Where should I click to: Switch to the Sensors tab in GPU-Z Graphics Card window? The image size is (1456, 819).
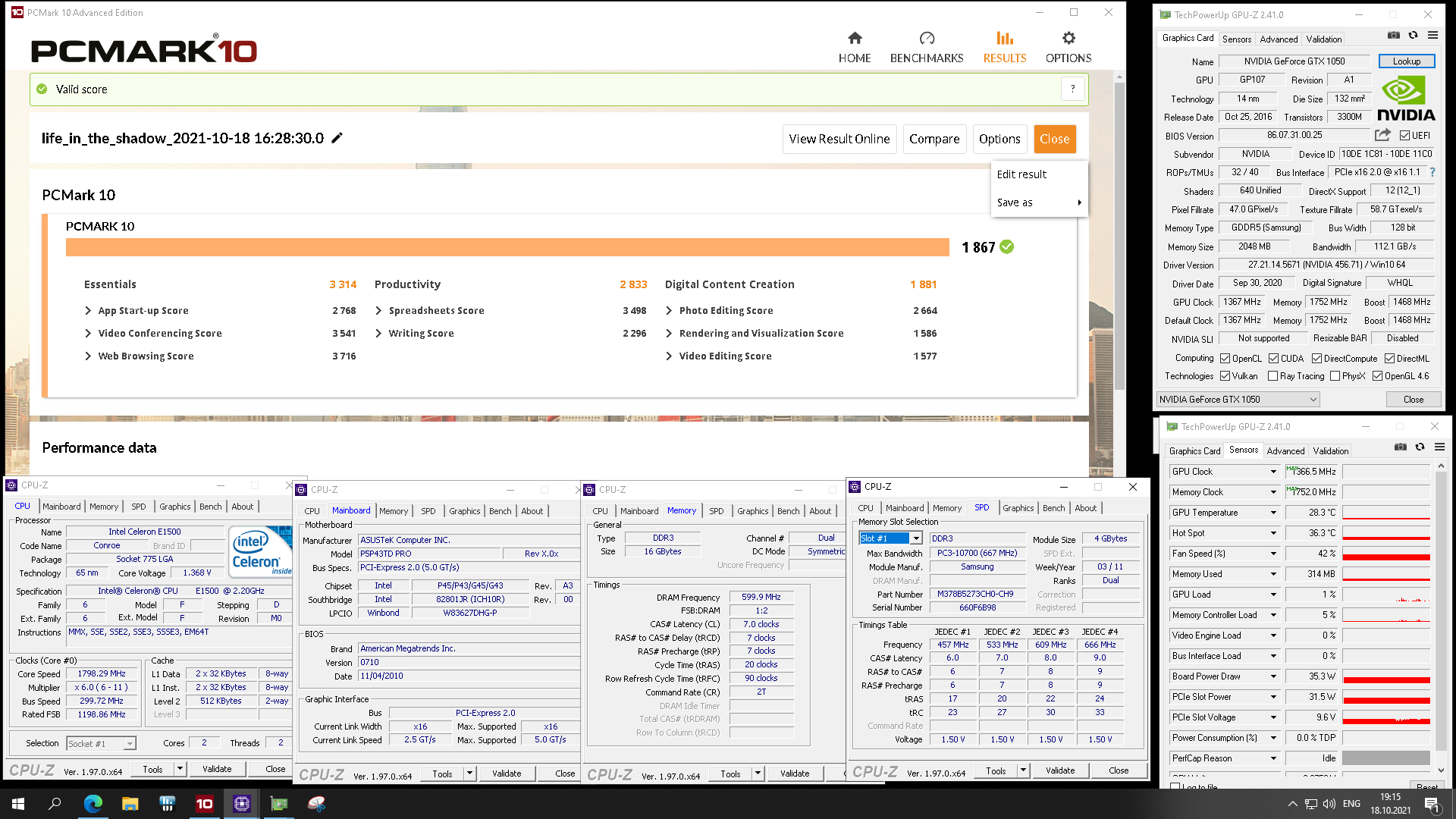(1236, 39)
